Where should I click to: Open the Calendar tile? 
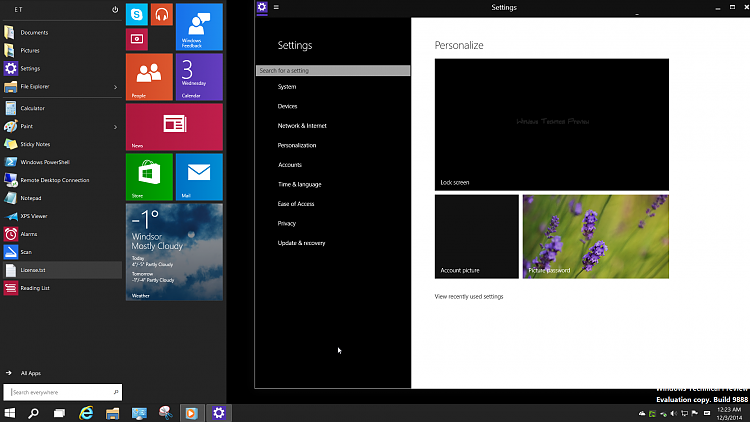pyautogui.click(x=199, y=77)
